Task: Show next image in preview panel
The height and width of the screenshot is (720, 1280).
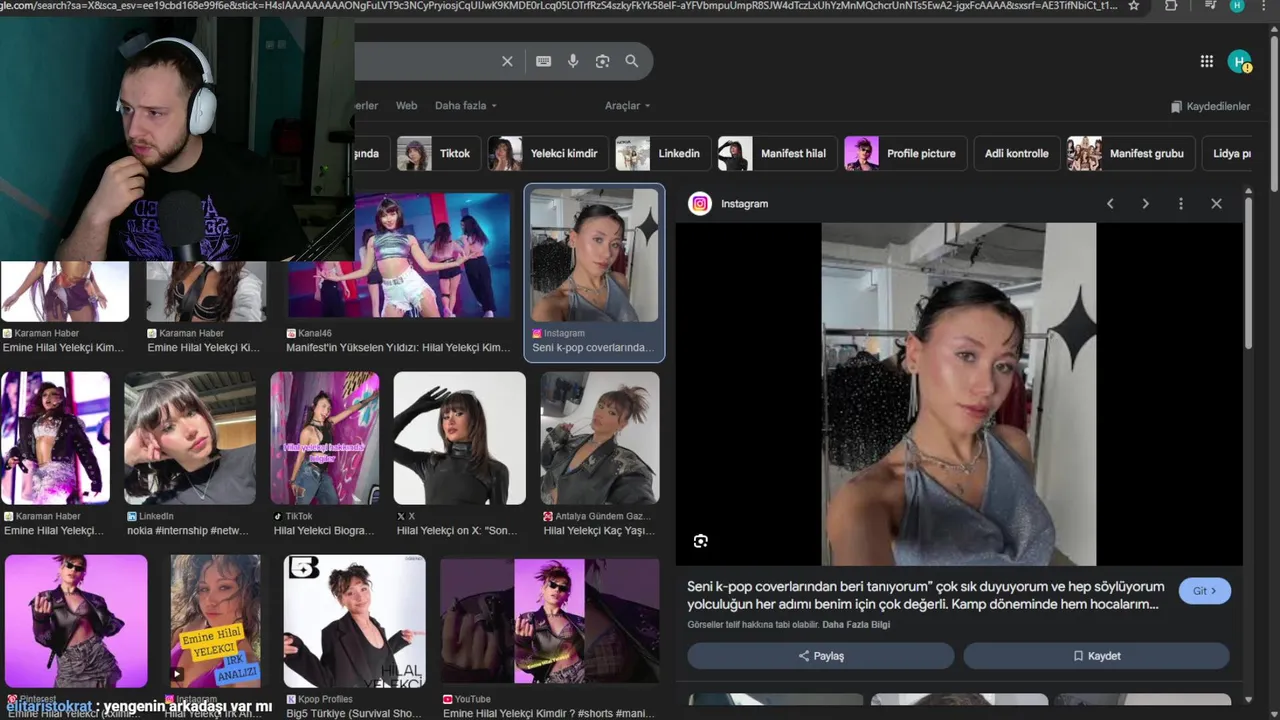Action: 1145,203
